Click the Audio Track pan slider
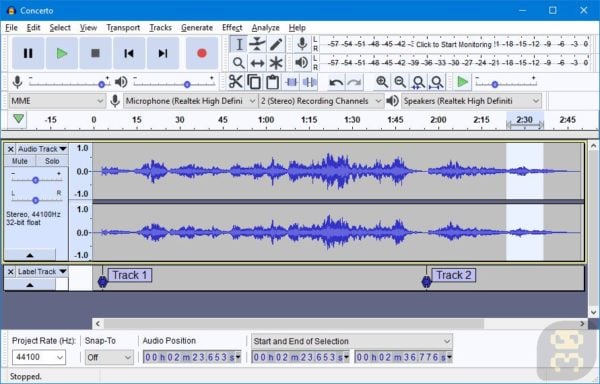The height and width of the screenshot is (384, 600). [36, 200]
